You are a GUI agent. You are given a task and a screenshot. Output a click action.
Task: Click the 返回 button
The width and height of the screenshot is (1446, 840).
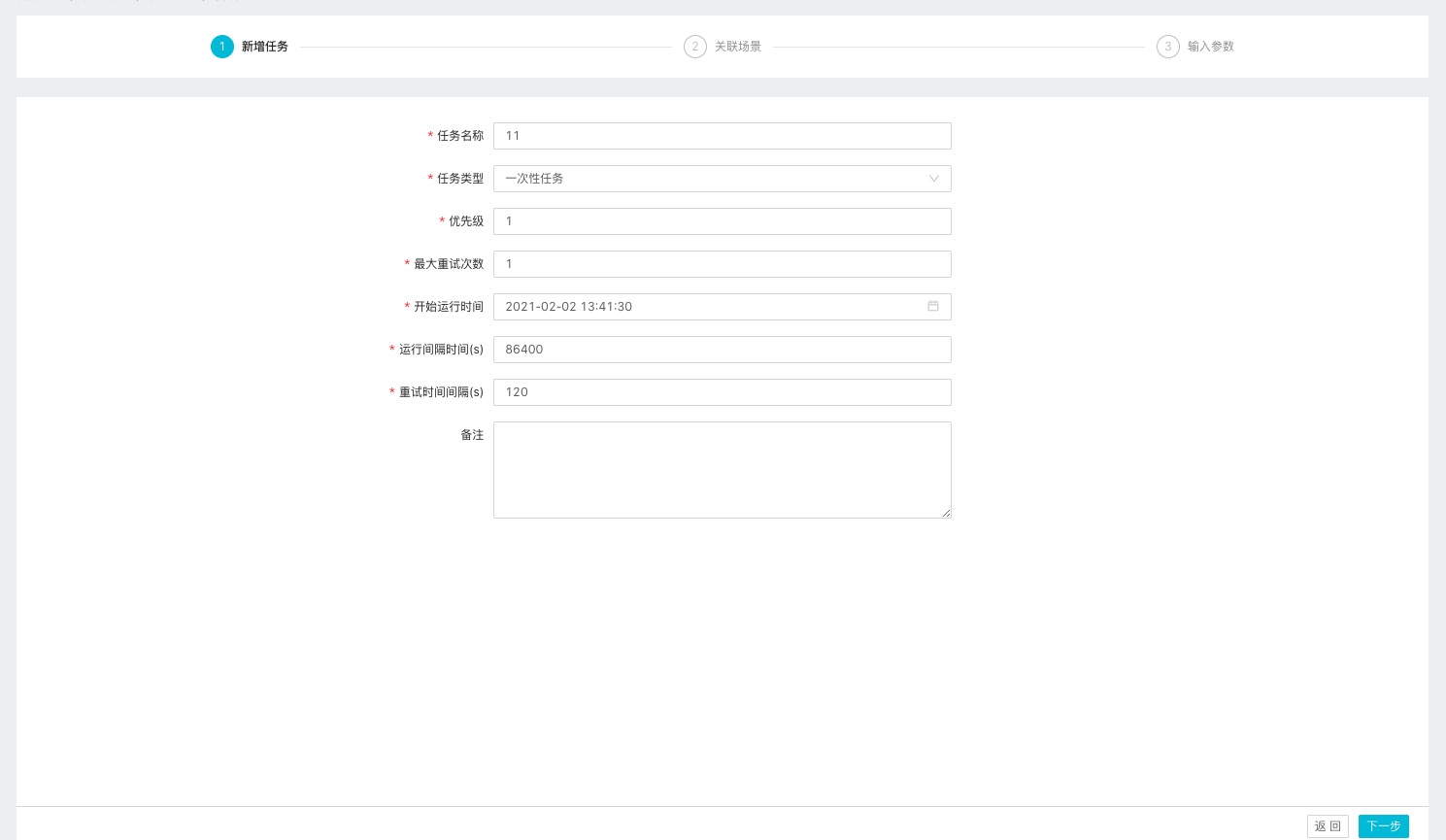[x=1328, y=826]
